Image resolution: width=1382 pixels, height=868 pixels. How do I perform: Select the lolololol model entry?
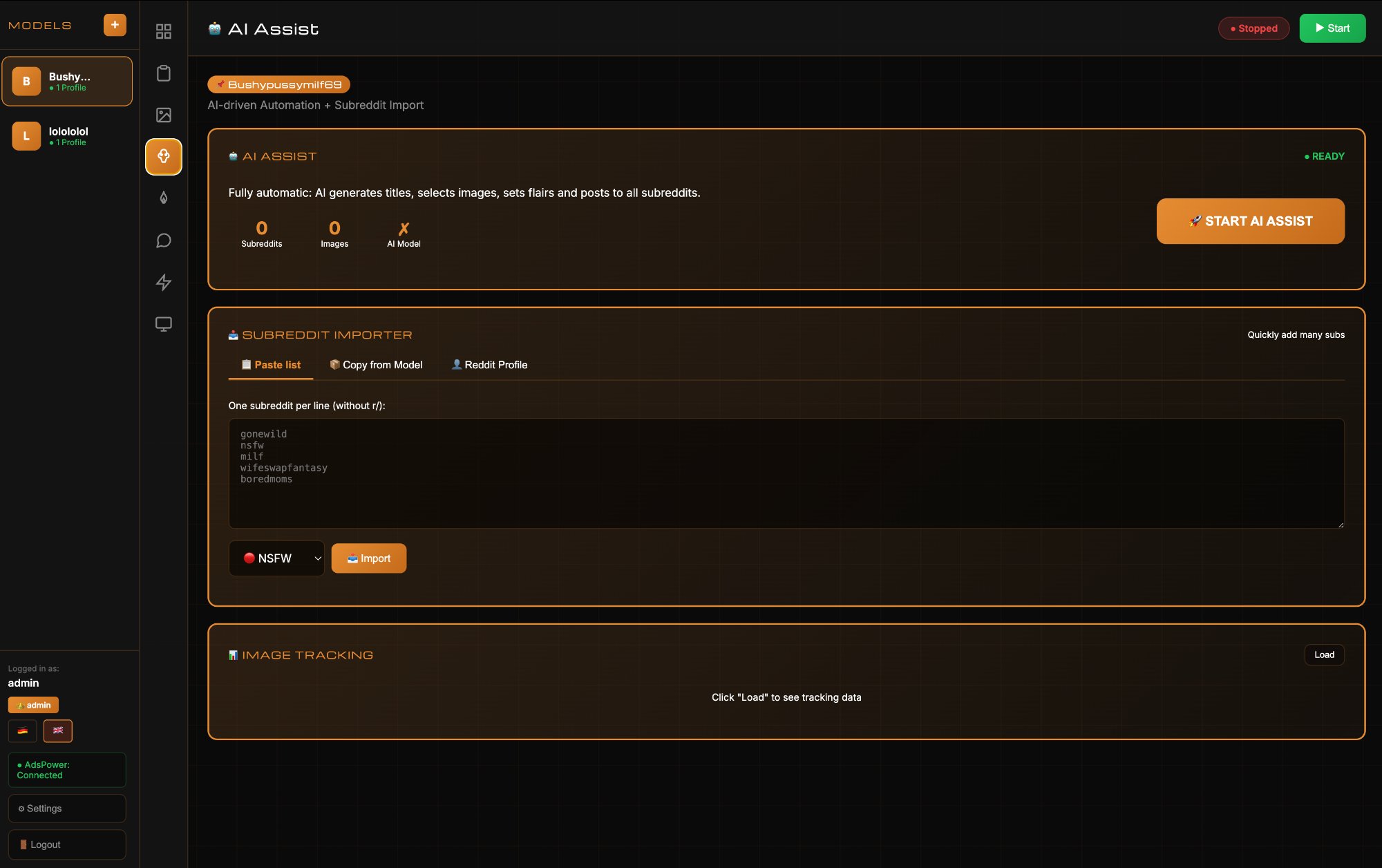pyautogui.click(x=67, y=136)
